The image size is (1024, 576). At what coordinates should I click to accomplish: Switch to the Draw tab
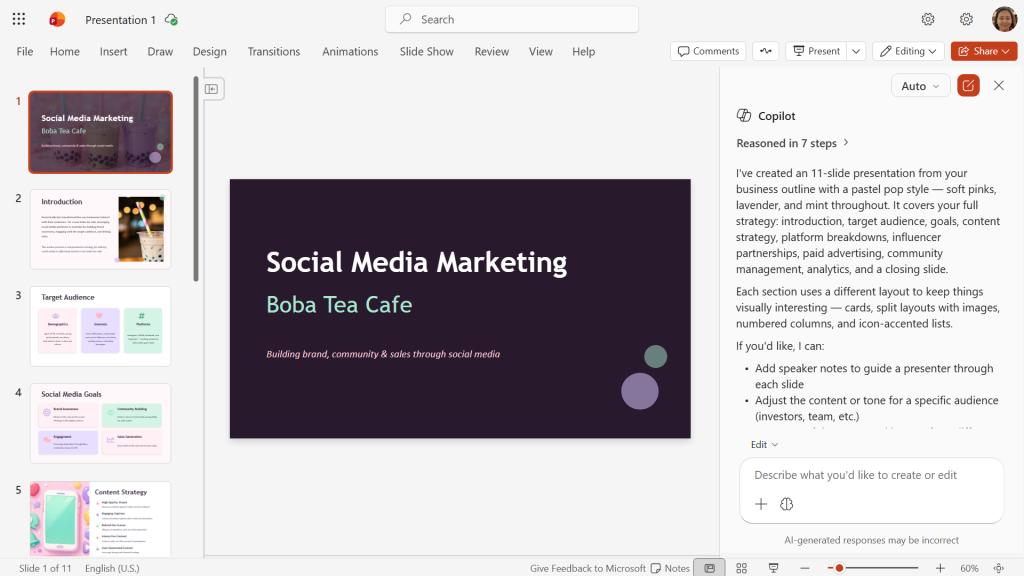pos(160,51)
